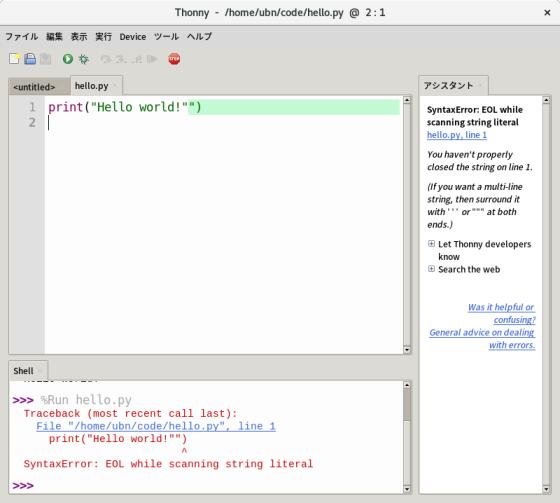Click 'You haven't properly closed the string' text

click(x=480, y=161)
